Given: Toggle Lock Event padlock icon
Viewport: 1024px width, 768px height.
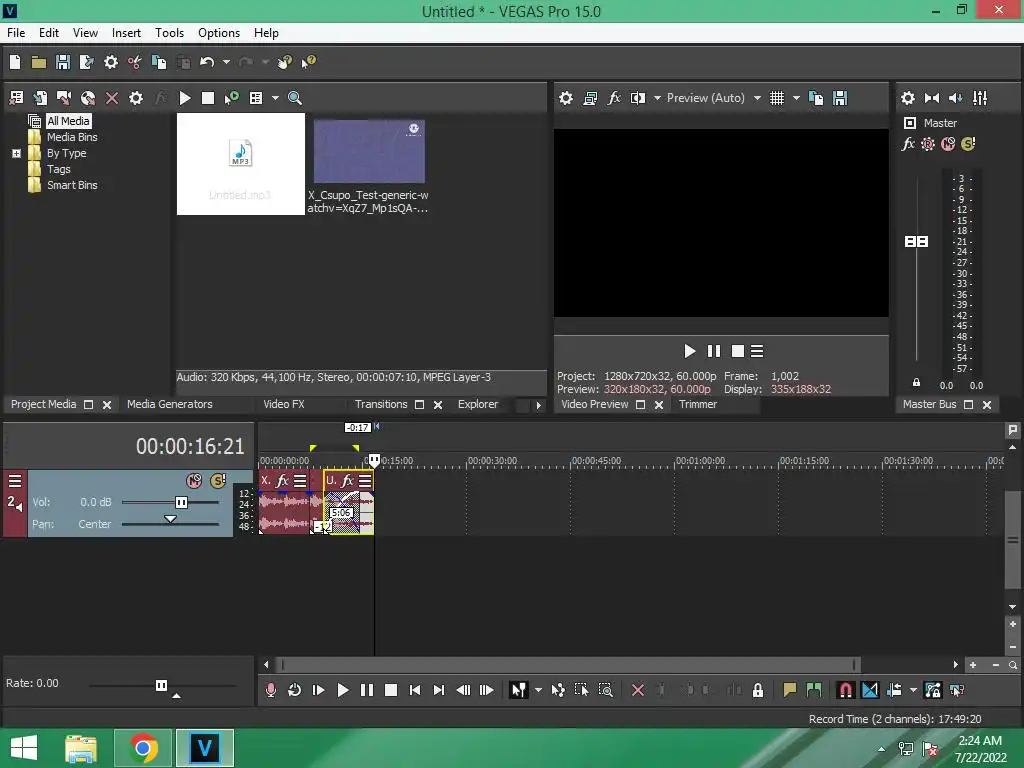Looking at the screenshot, I should click(x=758, y=690).
